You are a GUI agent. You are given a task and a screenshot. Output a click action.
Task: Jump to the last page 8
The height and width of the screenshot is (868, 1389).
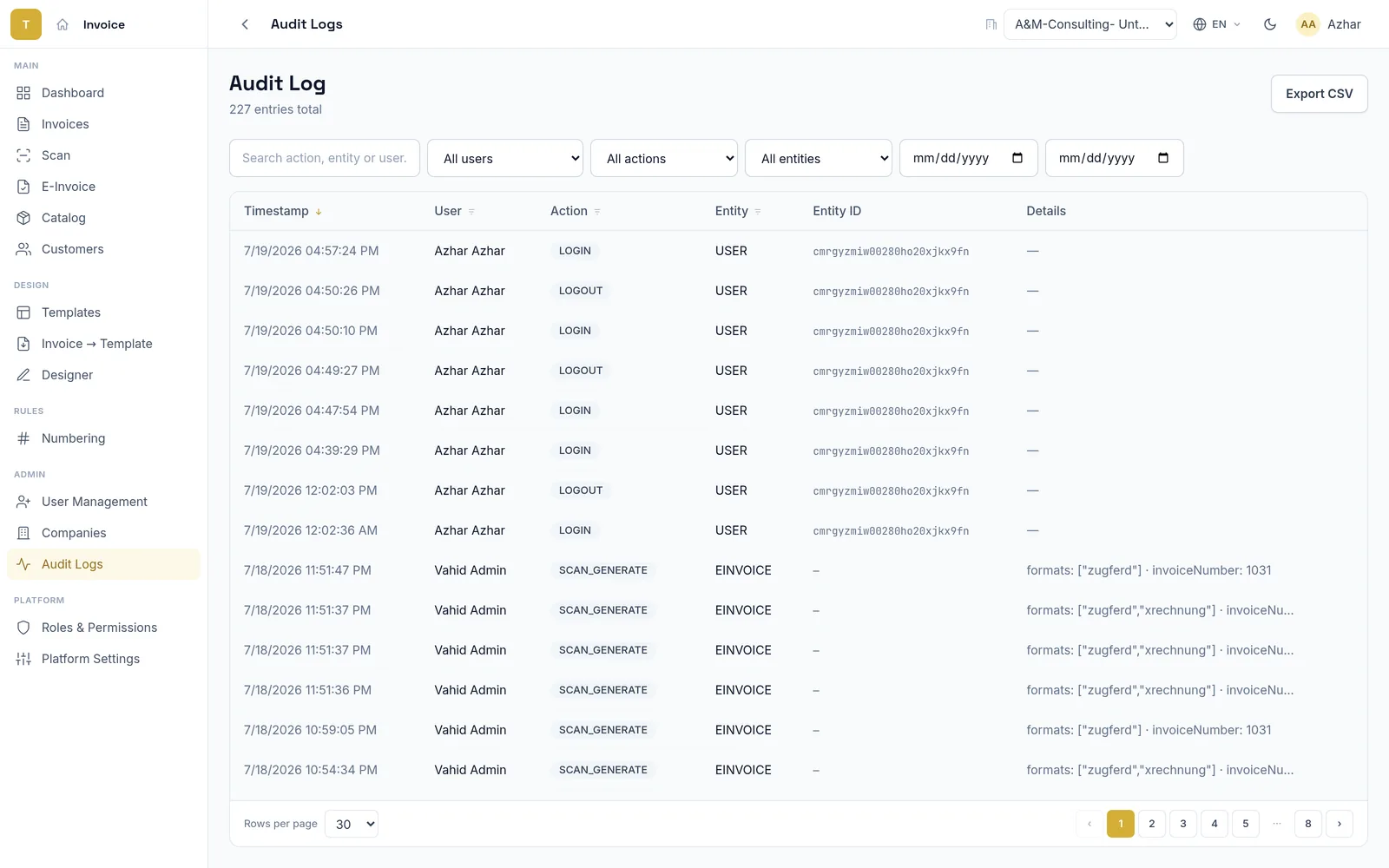[x=1308, y=824]
